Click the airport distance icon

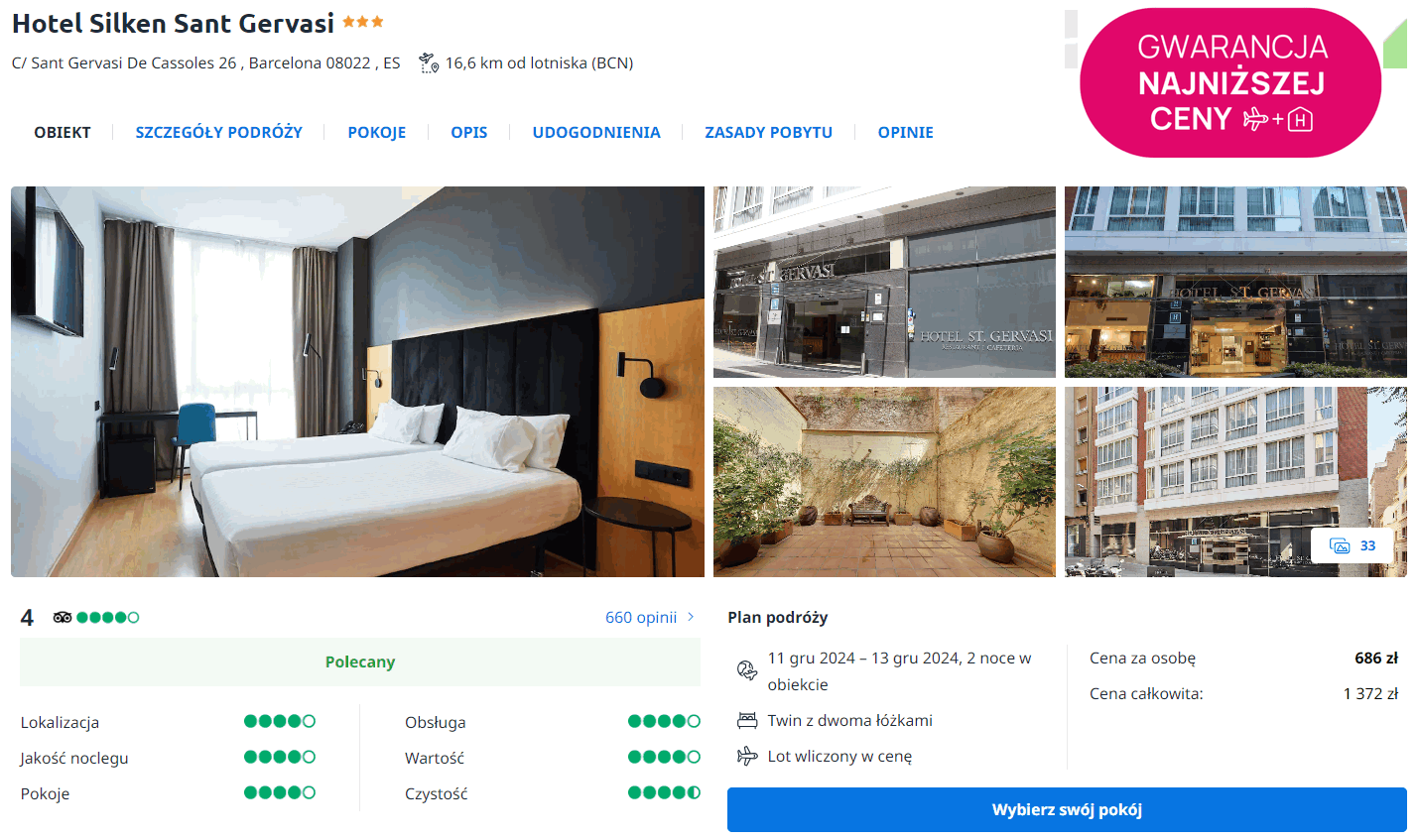(x=429, y=63)
